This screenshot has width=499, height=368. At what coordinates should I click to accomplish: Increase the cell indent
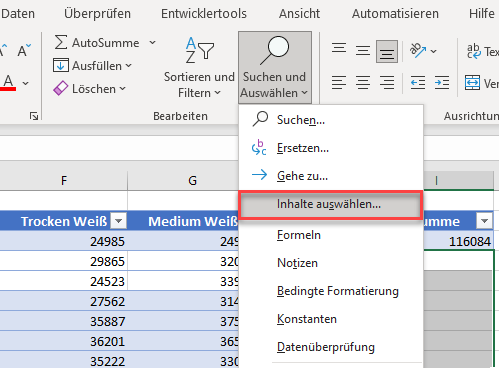[442, 82]
